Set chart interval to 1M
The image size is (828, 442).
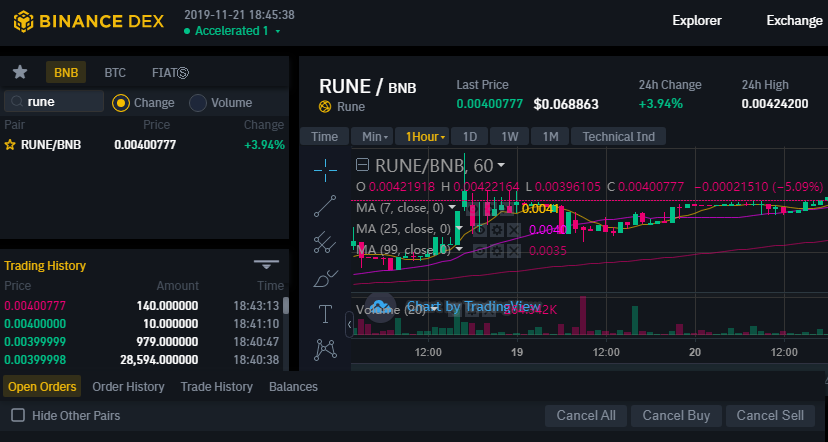pyautogui.click(x=550, y=137)
